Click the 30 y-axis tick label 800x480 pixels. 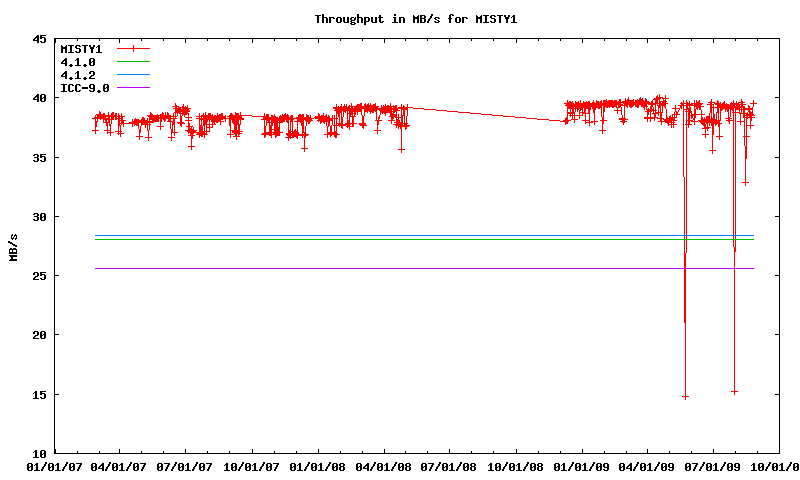39,217
